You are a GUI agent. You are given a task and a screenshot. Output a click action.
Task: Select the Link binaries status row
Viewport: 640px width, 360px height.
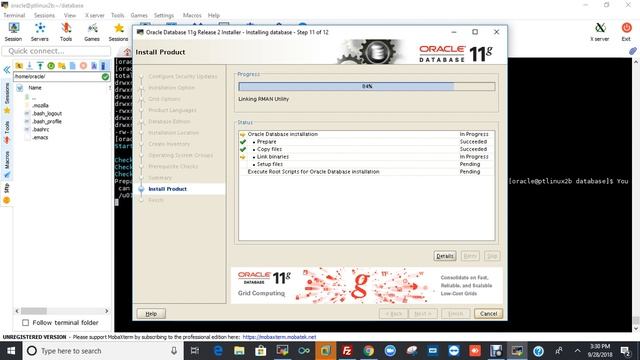point(366,157)
